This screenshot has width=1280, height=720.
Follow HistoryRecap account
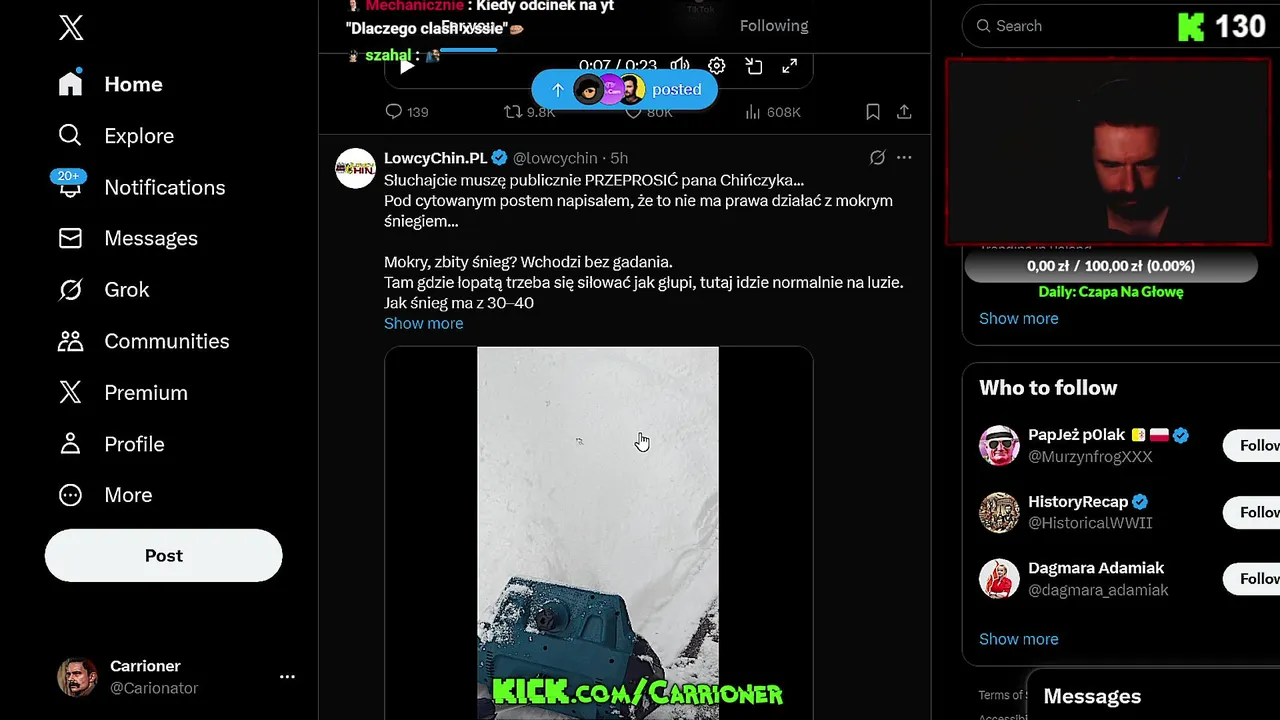[1253, 512]
